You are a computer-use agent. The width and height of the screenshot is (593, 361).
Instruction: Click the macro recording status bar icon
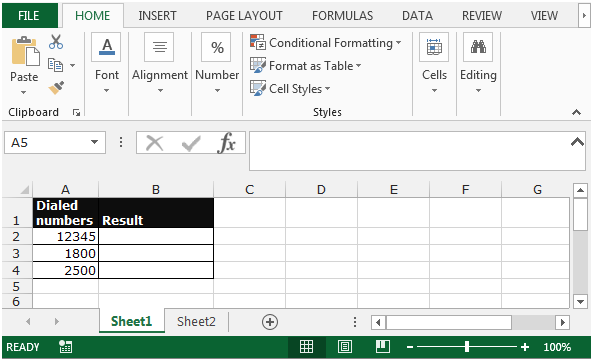click(65, 347)
